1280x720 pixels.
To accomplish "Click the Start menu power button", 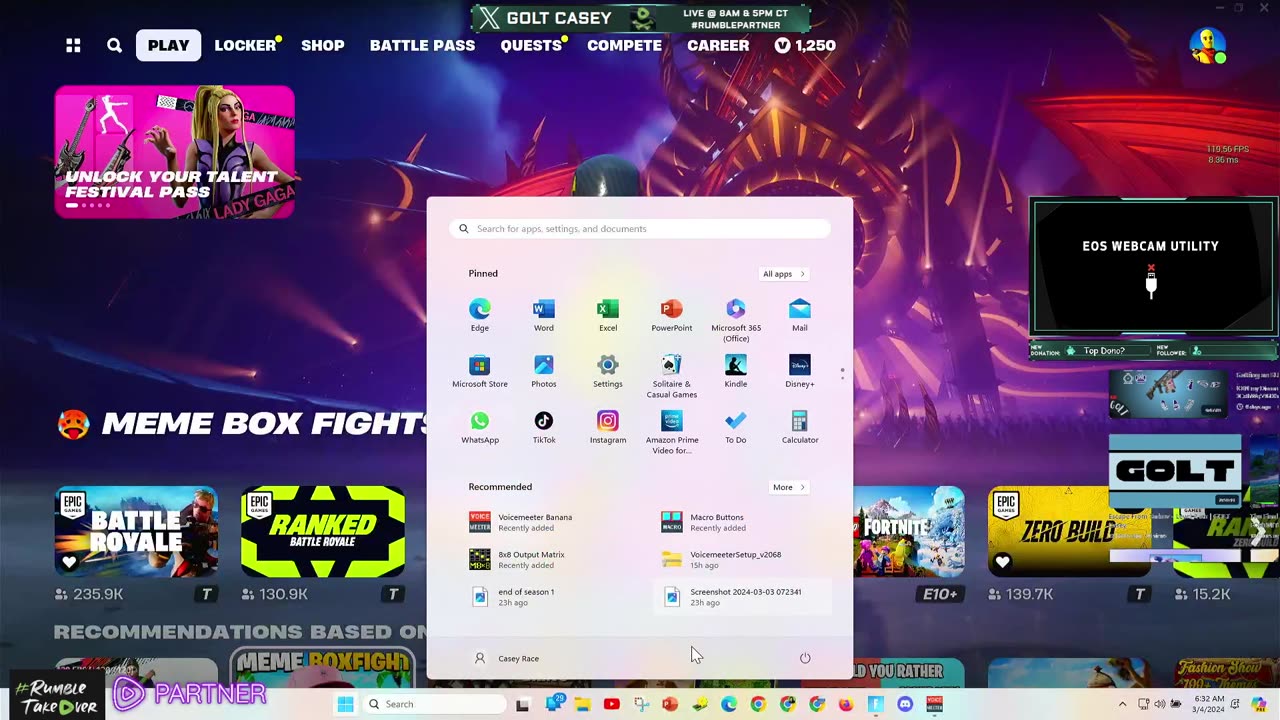I will 805,658.
